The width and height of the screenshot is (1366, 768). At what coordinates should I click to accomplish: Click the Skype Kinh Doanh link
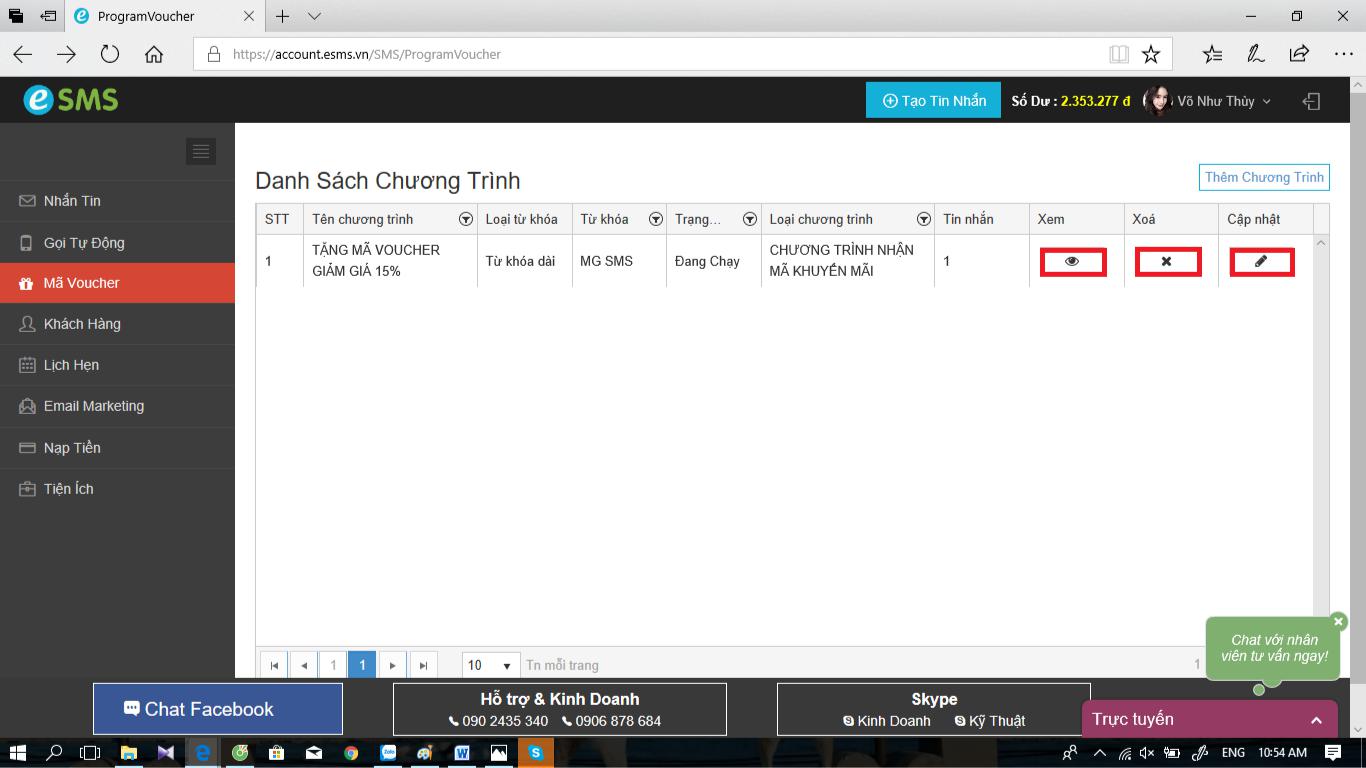point(887,721)
